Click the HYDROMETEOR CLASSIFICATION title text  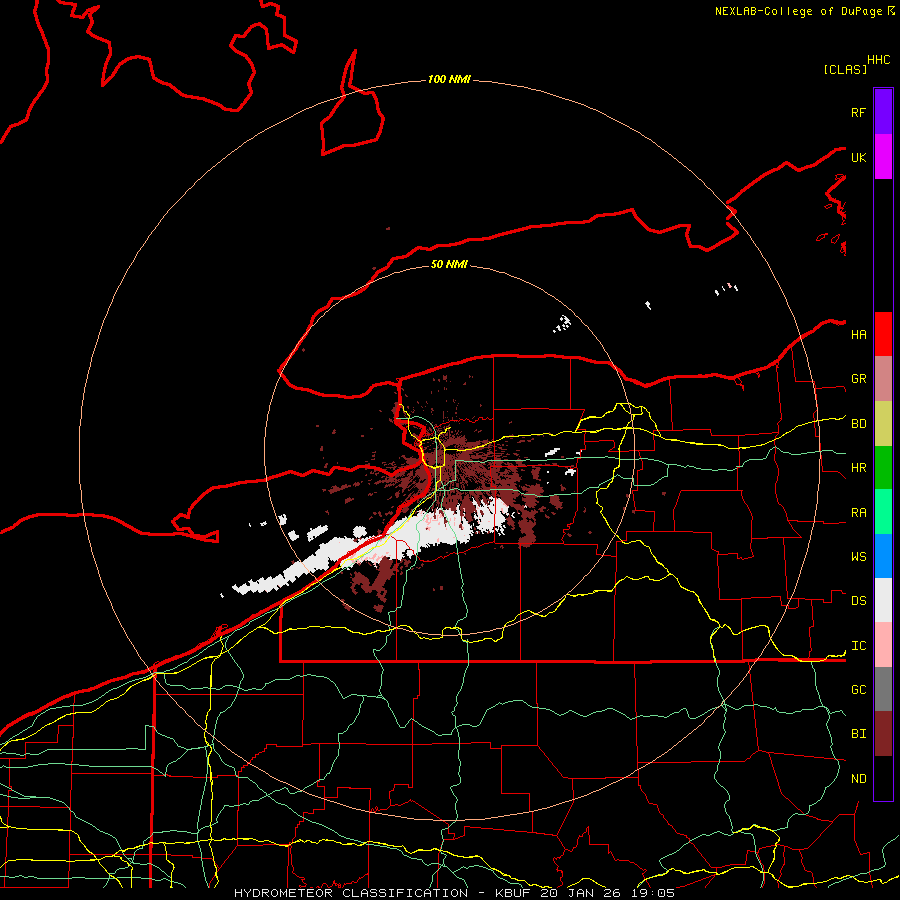[351, 893]
